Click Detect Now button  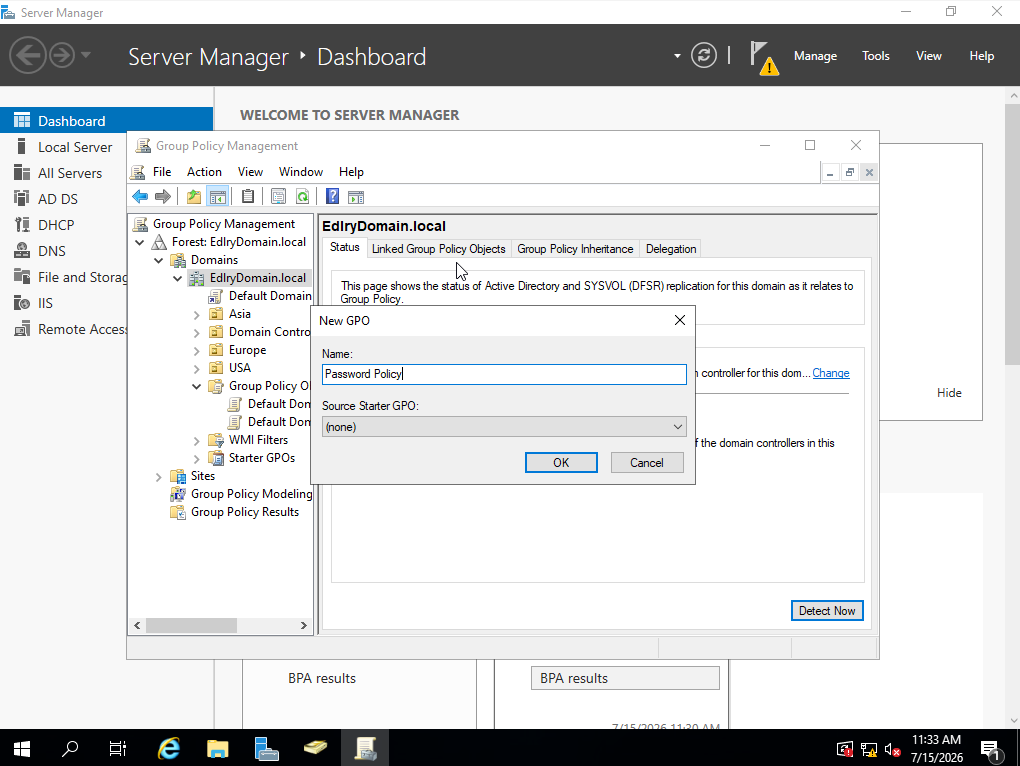point(827,611)
